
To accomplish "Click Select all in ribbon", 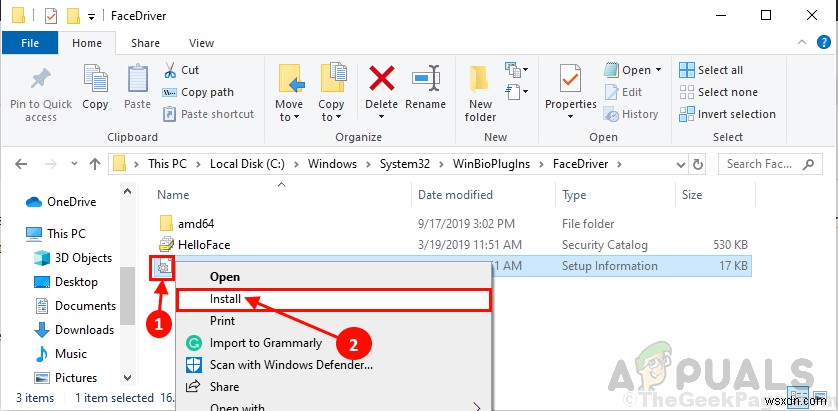I will tap(711, 70).
